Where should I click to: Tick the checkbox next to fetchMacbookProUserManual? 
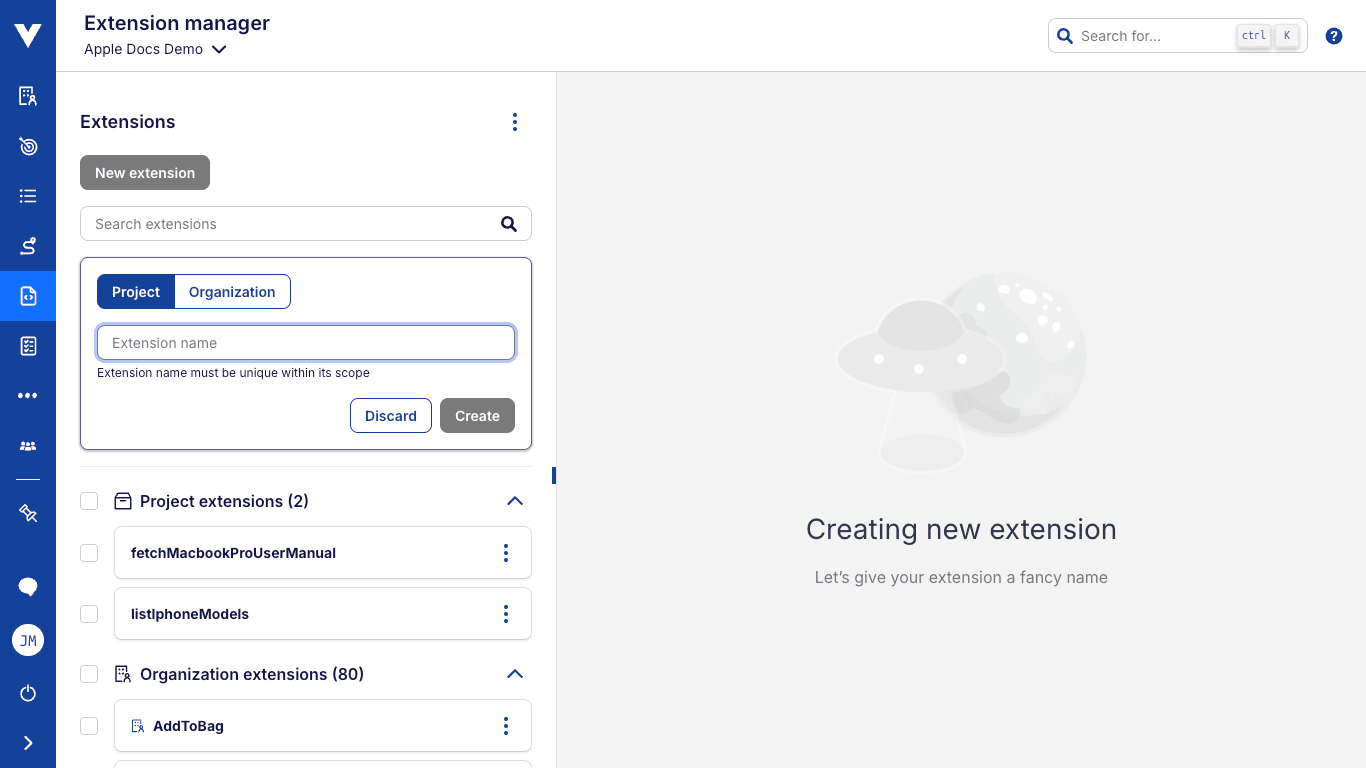click(x=89, y=552)
